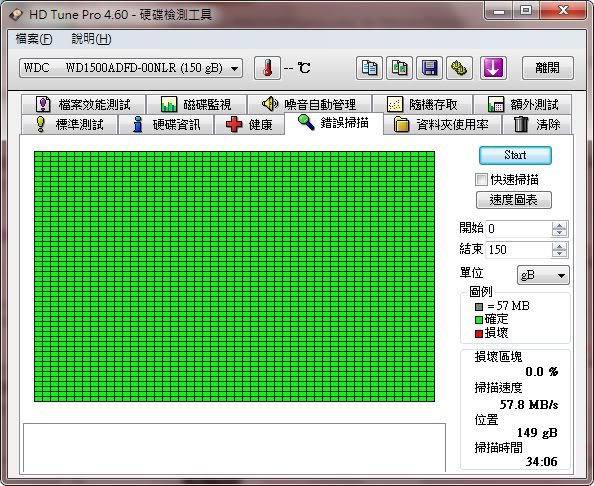Open the 磁碟監視 tab
The width and height of the screenshot is (594, 486).
196,104
